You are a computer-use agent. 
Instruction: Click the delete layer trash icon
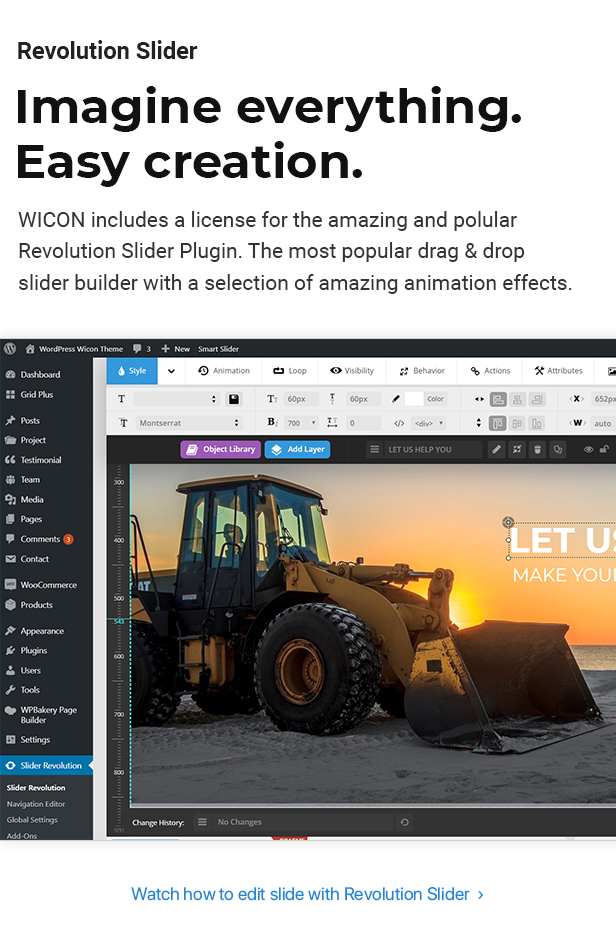[537, 449]
